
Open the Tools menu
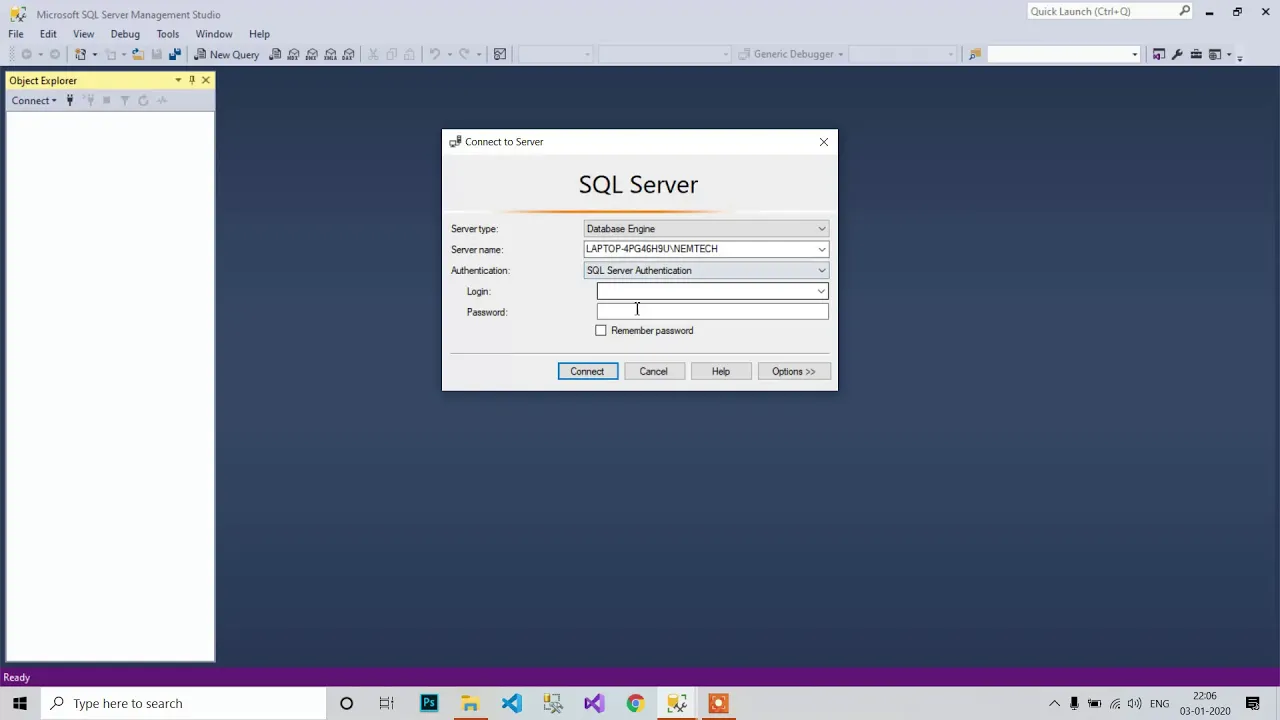point(168,34)
